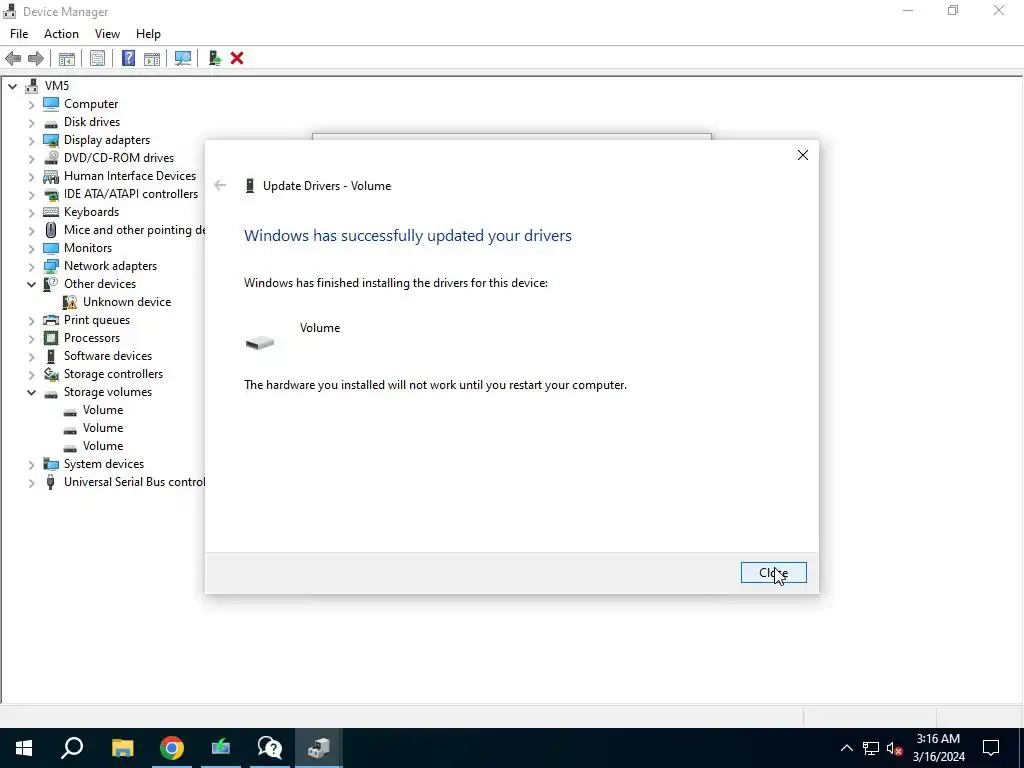Click the Update device driver toolbar icon

coord(214,59)
